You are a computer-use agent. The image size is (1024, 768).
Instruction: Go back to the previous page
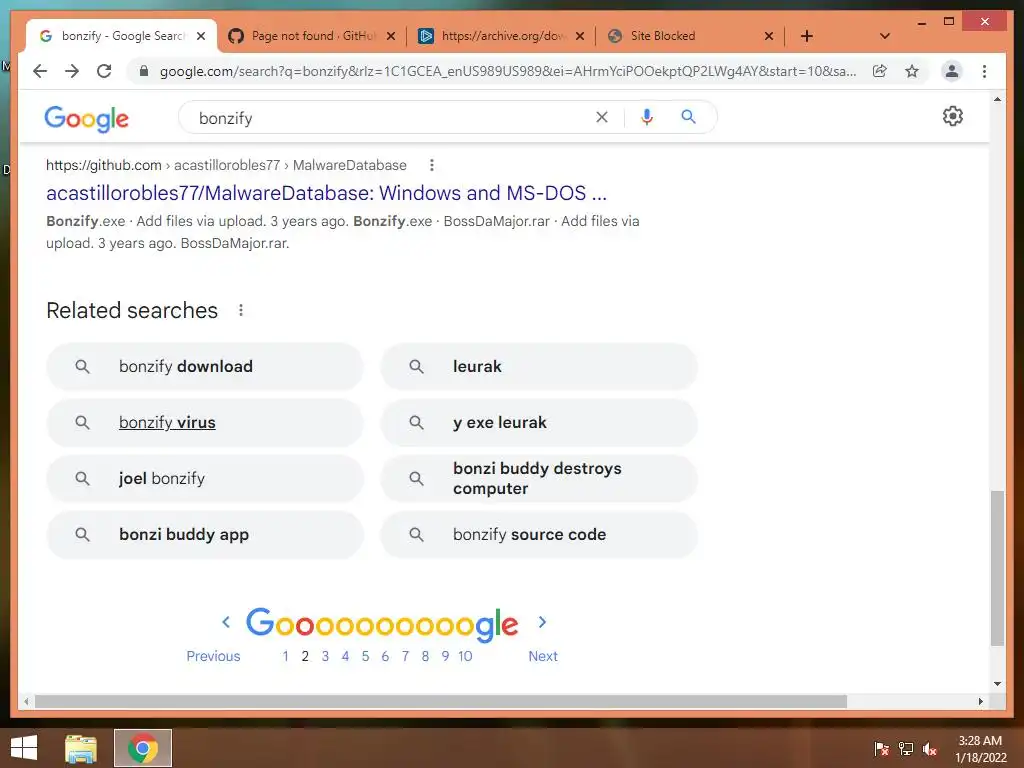40,71
